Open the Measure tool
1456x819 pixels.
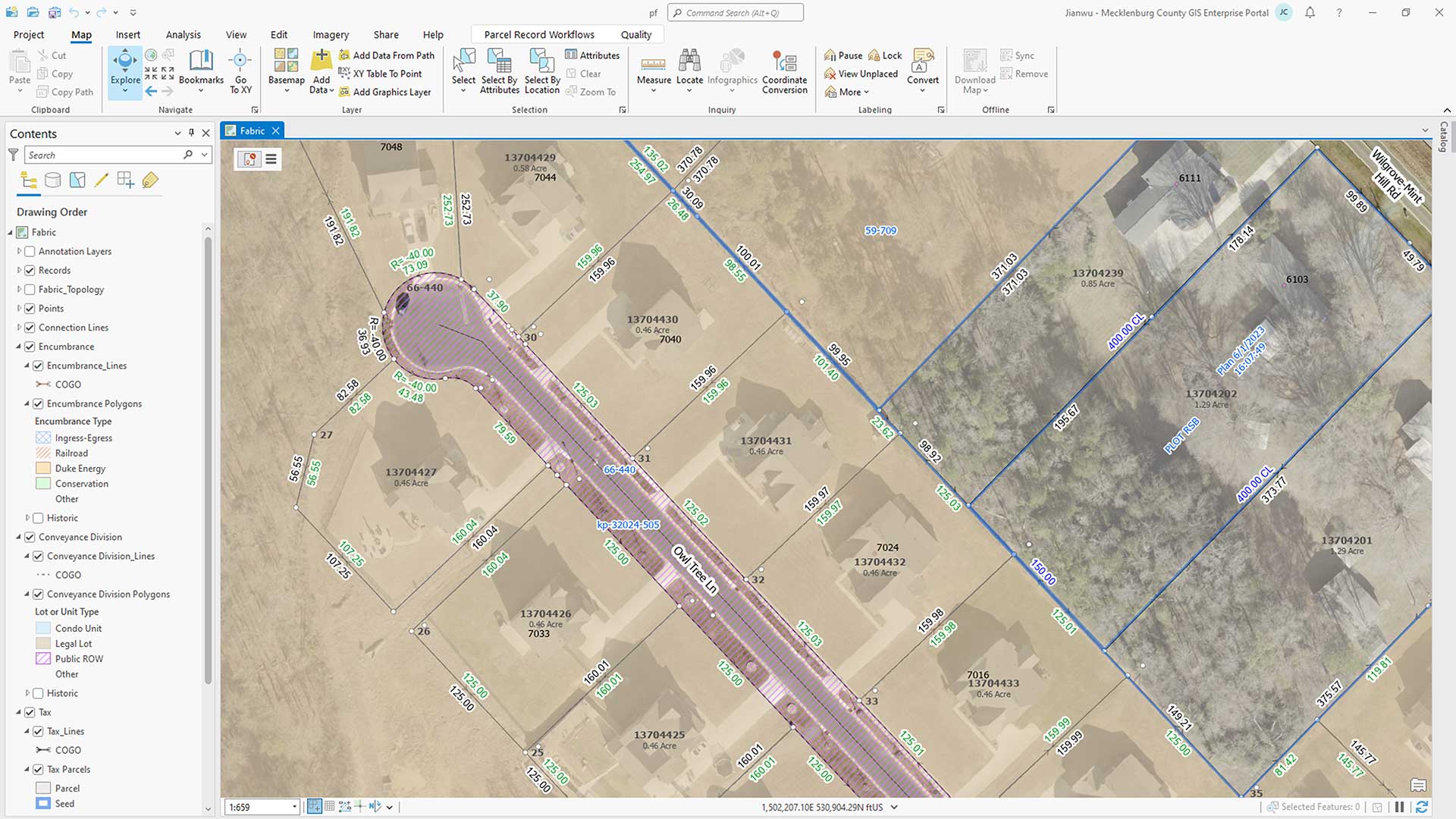click(x=653, y=68)
